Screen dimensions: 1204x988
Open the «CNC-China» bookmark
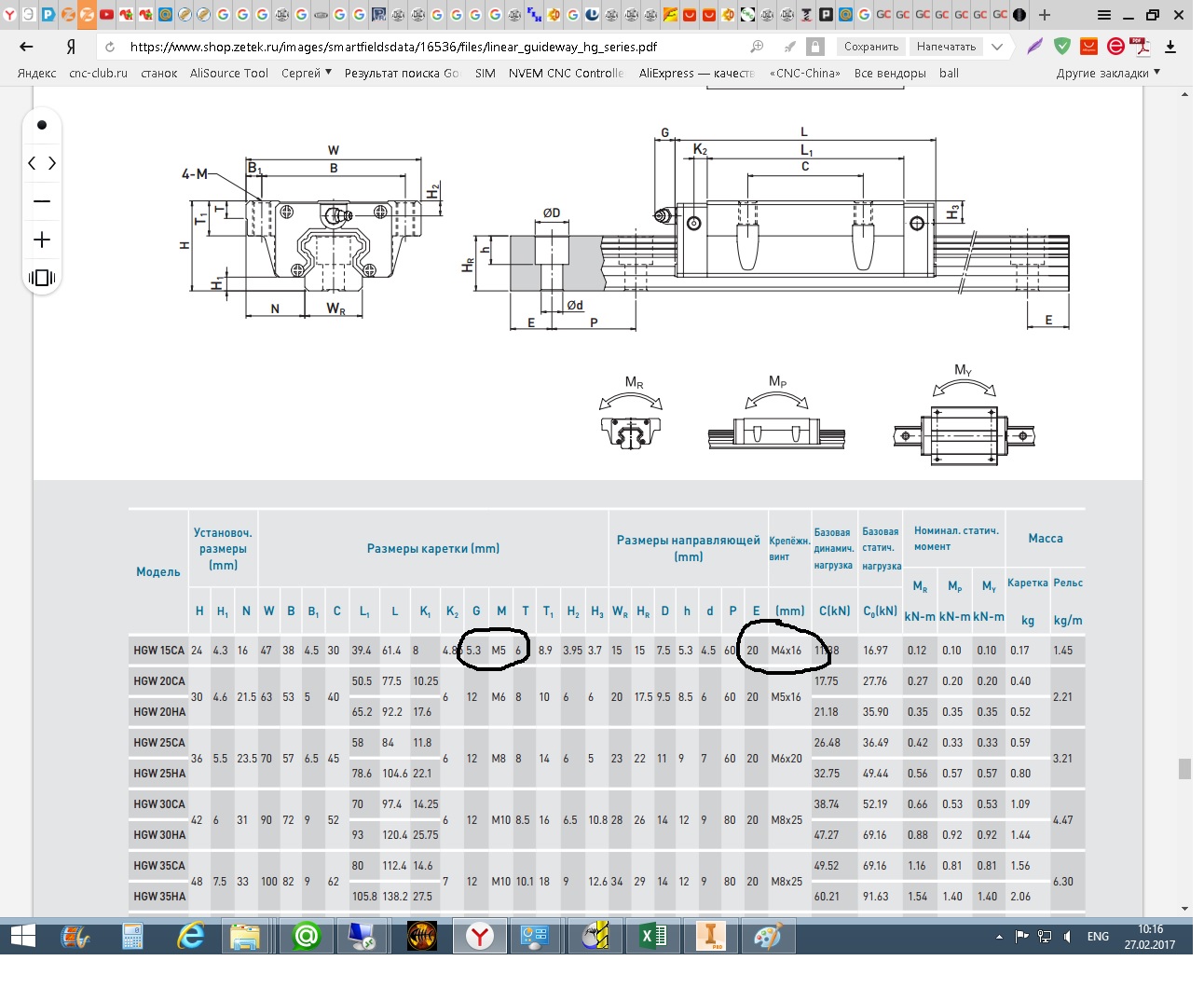[805, 73]
